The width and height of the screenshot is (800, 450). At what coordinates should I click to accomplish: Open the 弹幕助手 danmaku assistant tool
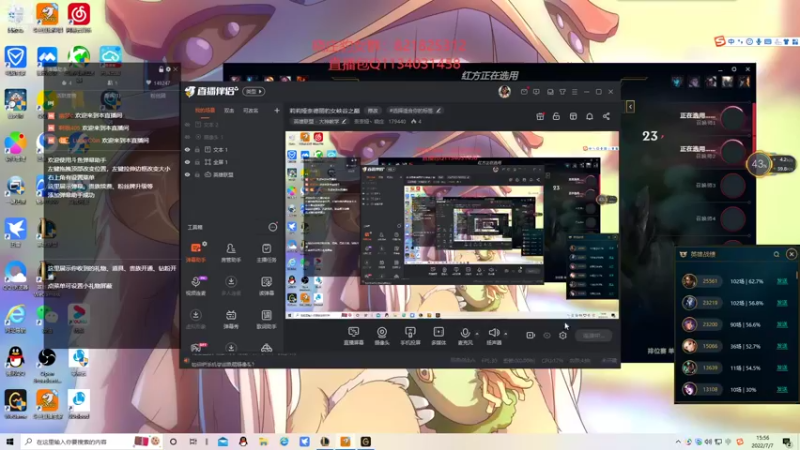click(x=196, y=252)
